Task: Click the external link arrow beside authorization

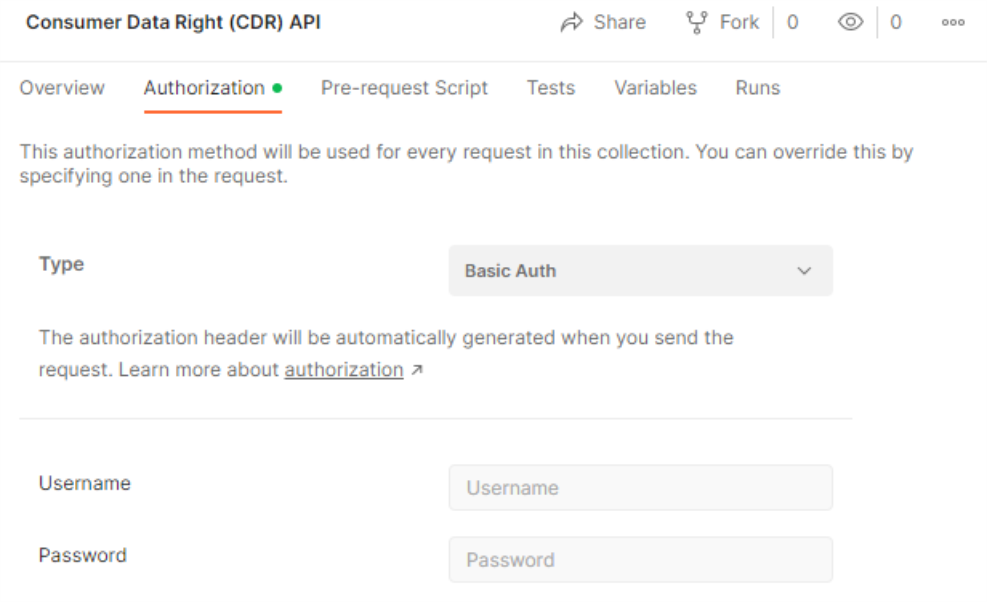Action: pyautogui.click(x=416, y=370)
